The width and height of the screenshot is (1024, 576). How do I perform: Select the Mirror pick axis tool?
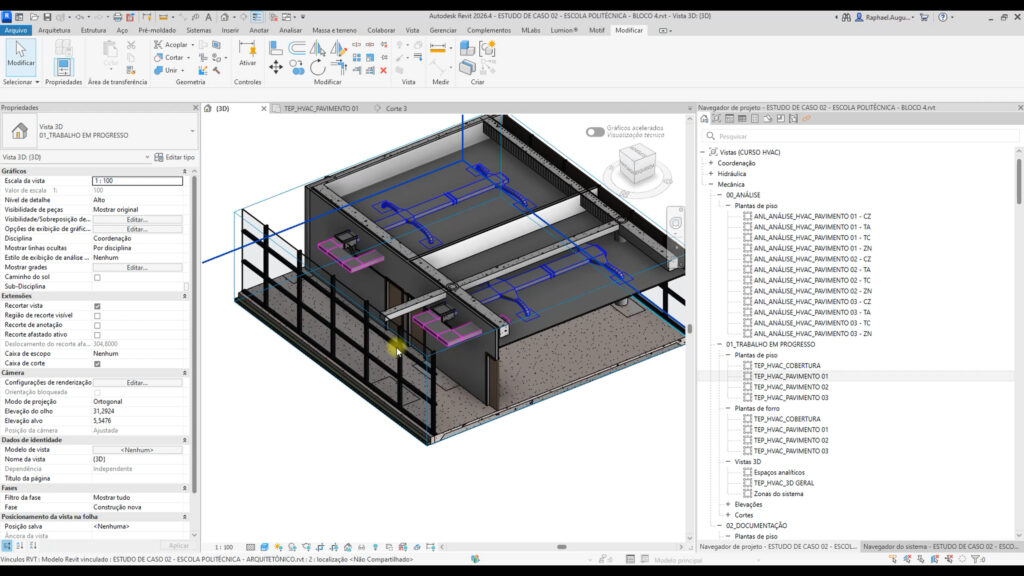coord(317,48)
